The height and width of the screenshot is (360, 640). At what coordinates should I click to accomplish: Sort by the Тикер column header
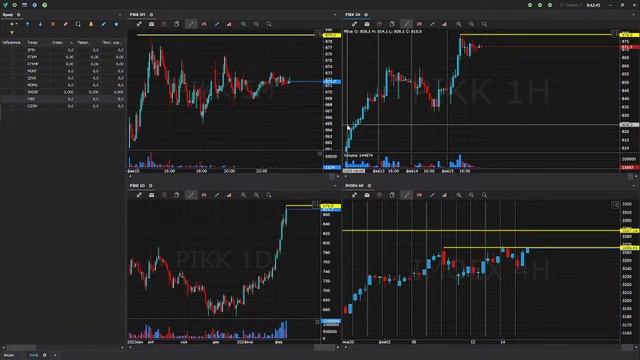pos(32,42)
